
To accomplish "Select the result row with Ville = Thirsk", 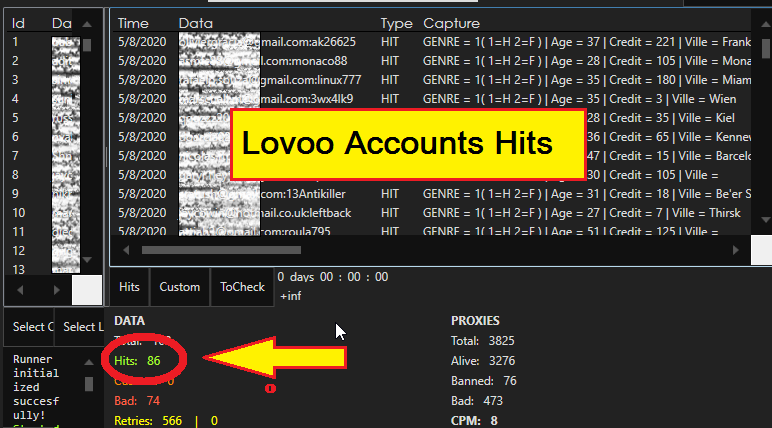I will [x=432, y=213].
